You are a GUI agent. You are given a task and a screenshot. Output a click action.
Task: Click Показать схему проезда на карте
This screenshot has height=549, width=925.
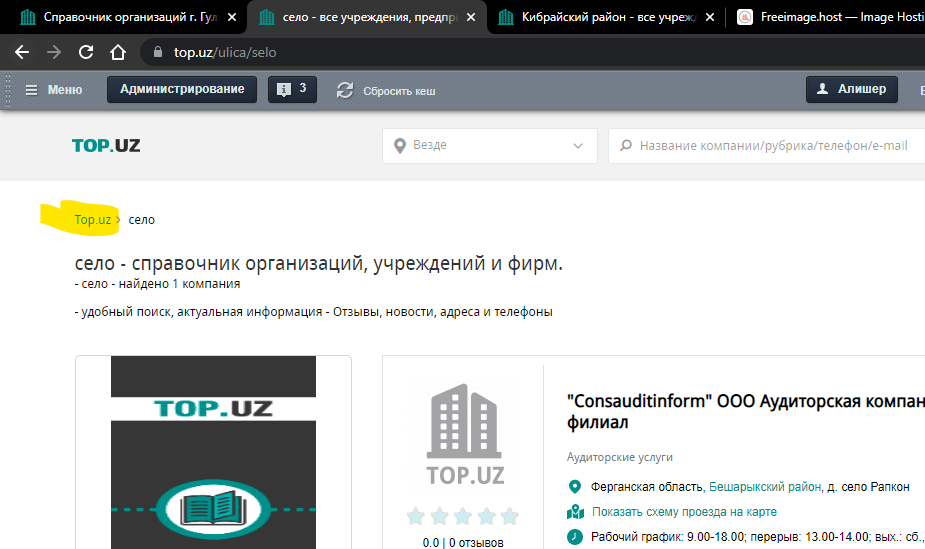coord(684,512)
